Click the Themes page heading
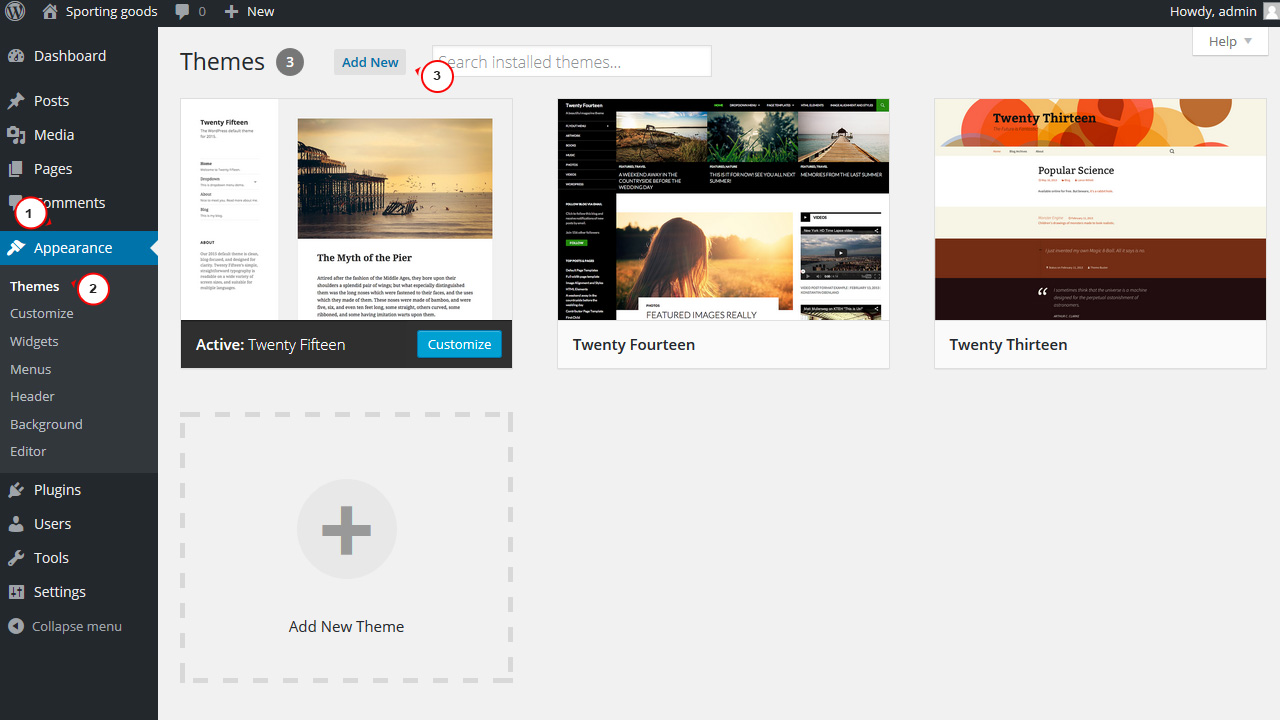Viewport: 1280px width, 720px height. tap(222, 62)
